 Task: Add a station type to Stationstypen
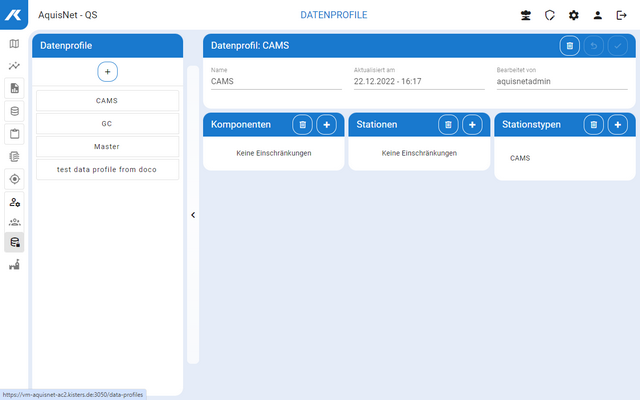pyautogui.click(x=618, y=125)
